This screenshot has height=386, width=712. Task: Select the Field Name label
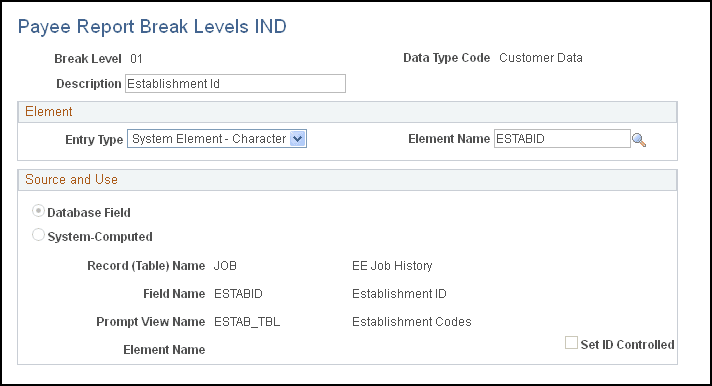pyautogui.click(x=174, y=294)
